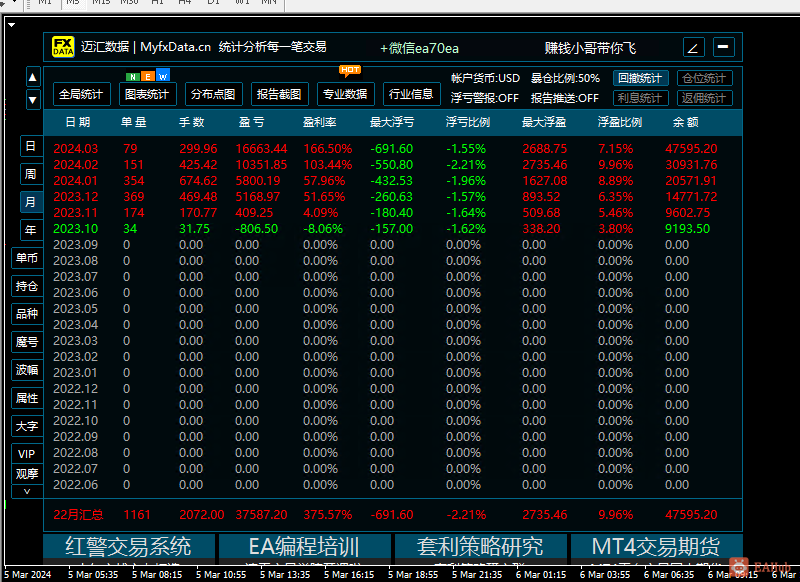This screenshot has height=582, width=800.
Task: Click 帐户货币:USD account currency
Action: point(485,78)
